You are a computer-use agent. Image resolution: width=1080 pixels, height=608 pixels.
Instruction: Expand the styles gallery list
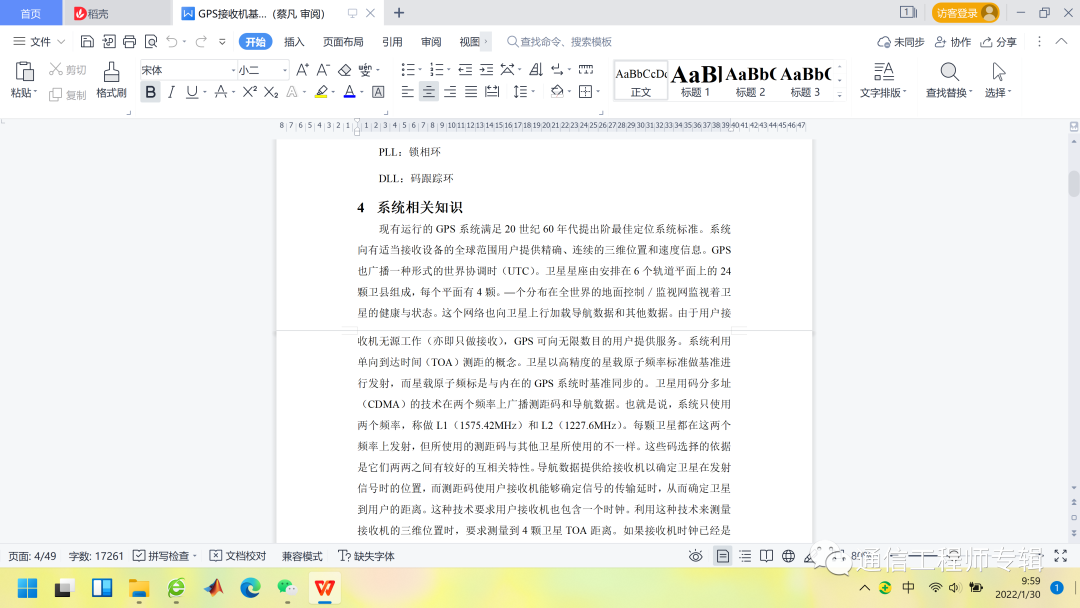click(x=839, y=90)
